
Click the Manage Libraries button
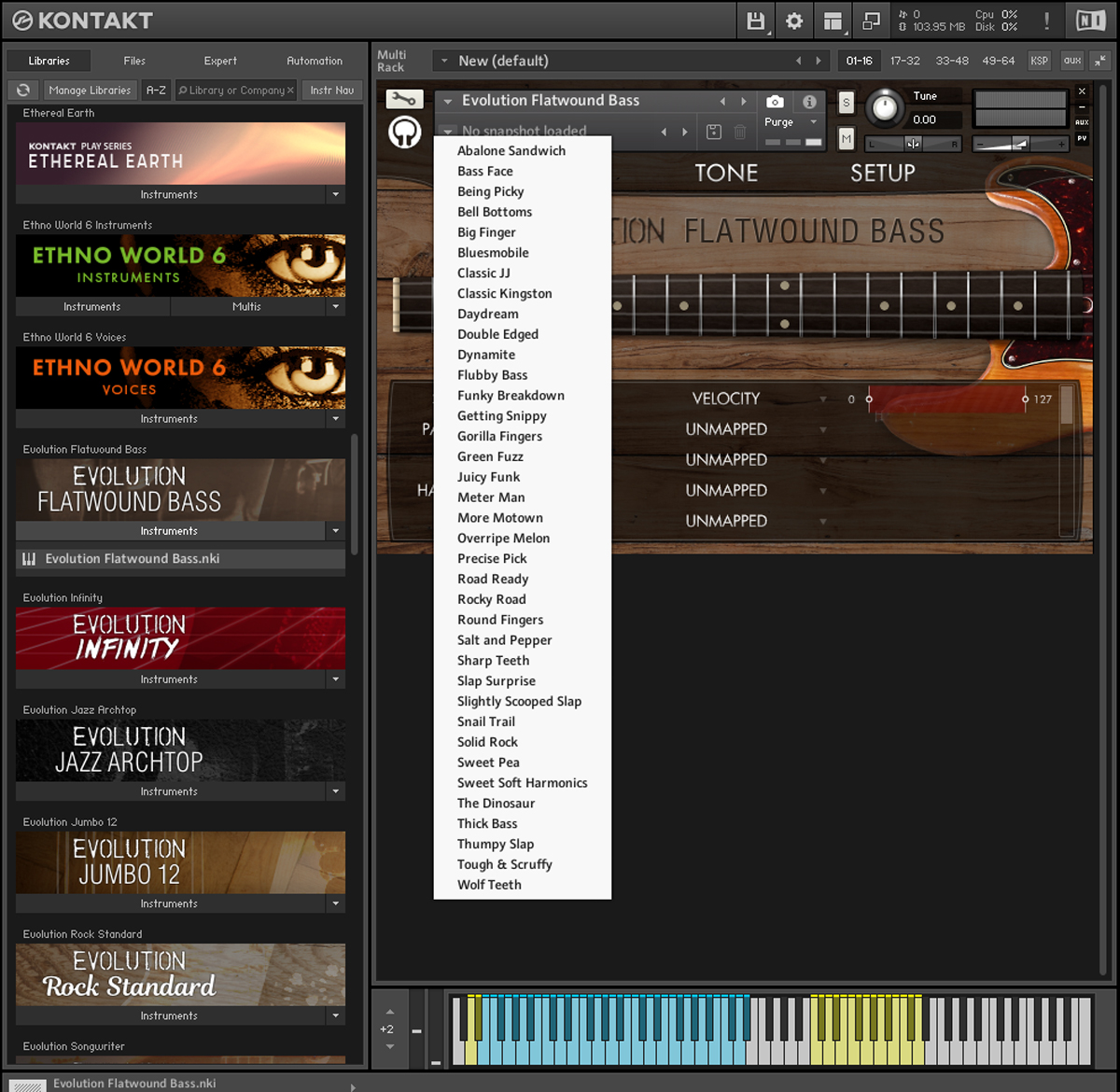pyautogui.click(x=90, y=91)
